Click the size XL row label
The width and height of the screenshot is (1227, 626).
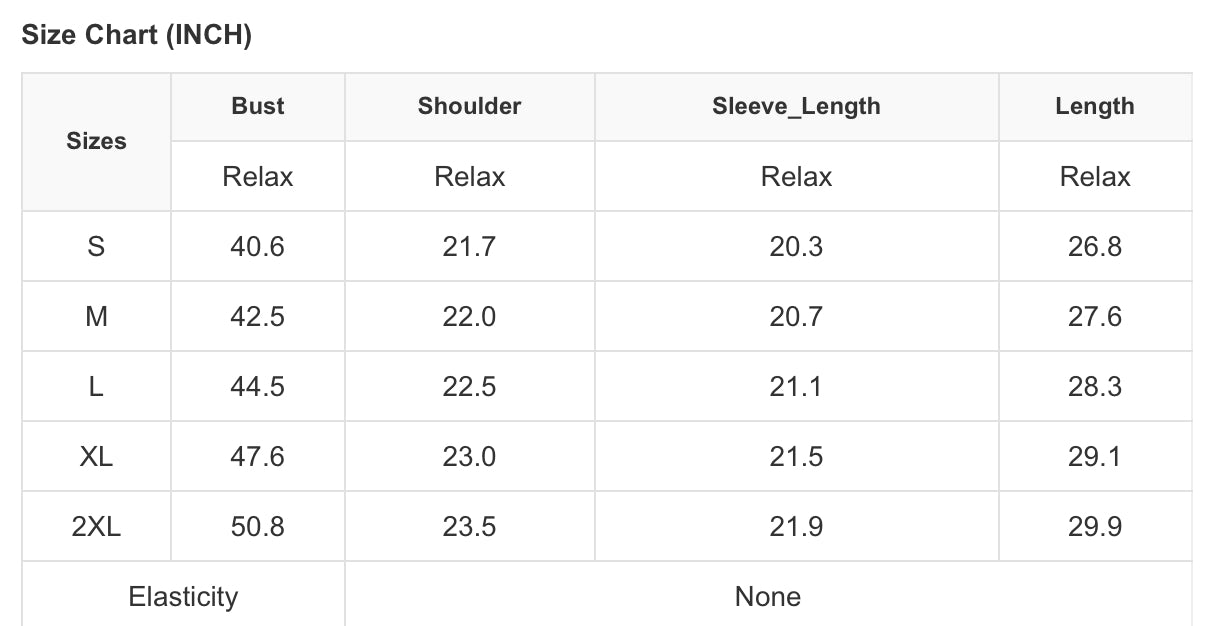pyautogui.click(x=96, y=457)
